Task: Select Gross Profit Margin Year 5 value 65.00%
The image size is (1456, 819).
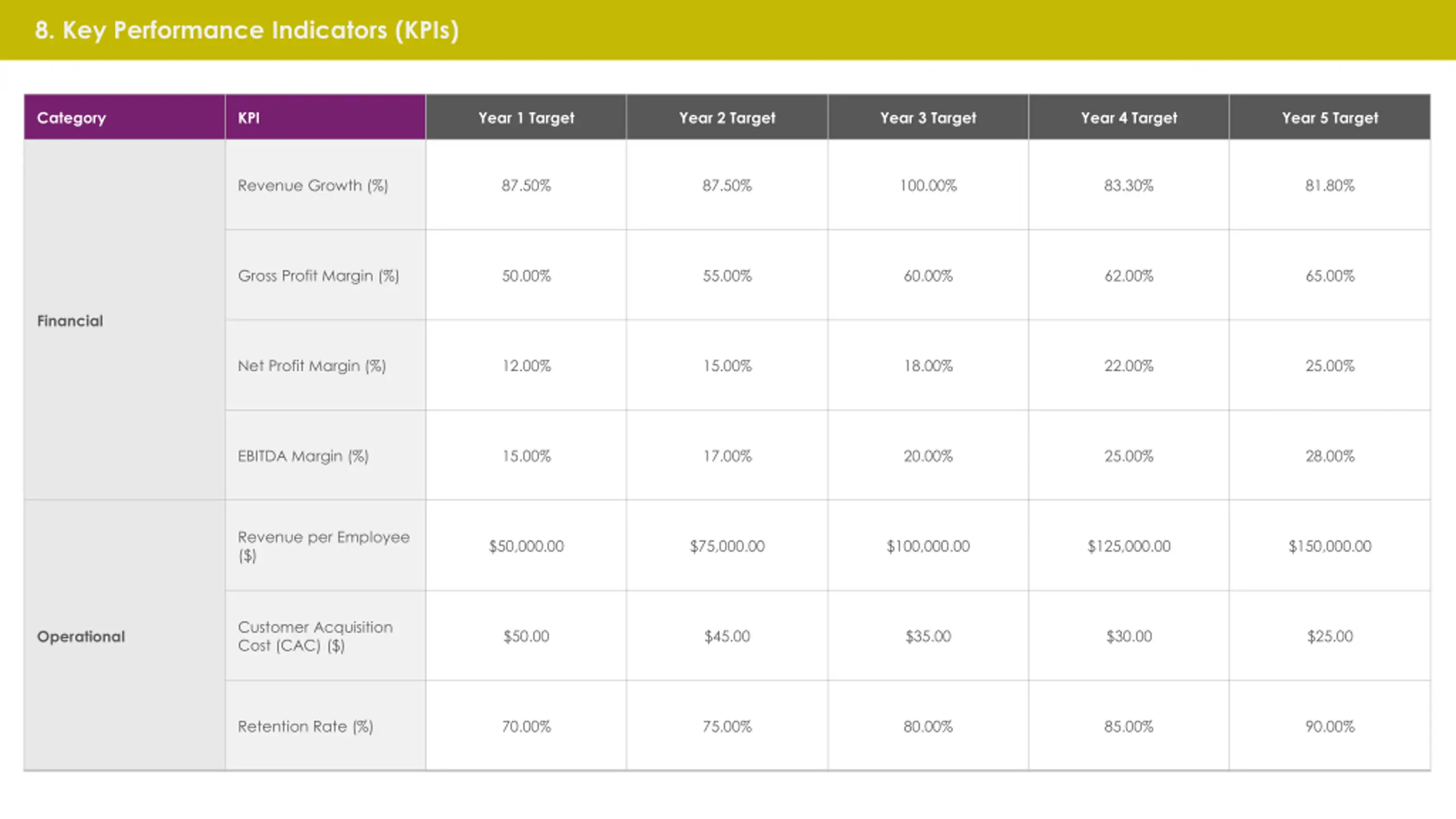Action: (x=1330, y=276)
